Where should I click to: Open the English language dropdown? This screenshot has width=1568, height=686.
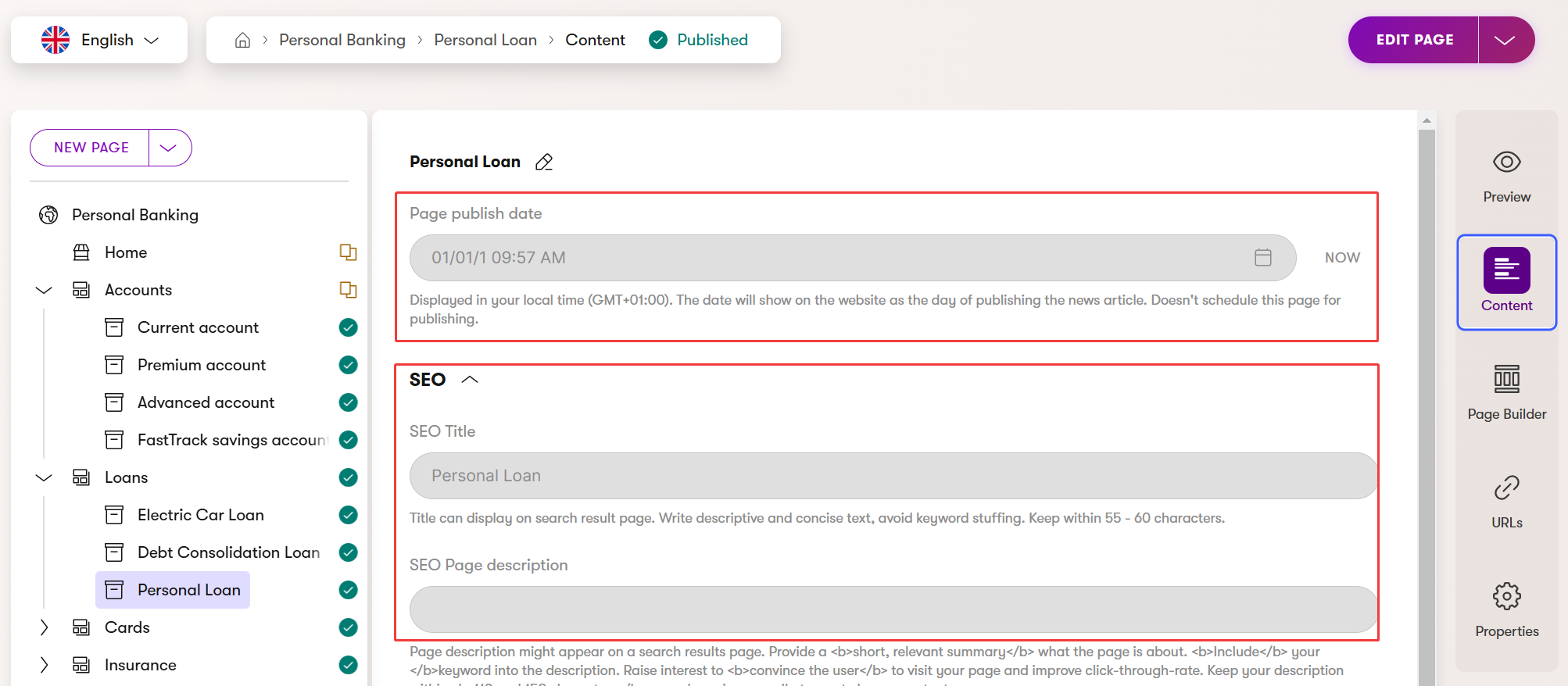point(99,40)
